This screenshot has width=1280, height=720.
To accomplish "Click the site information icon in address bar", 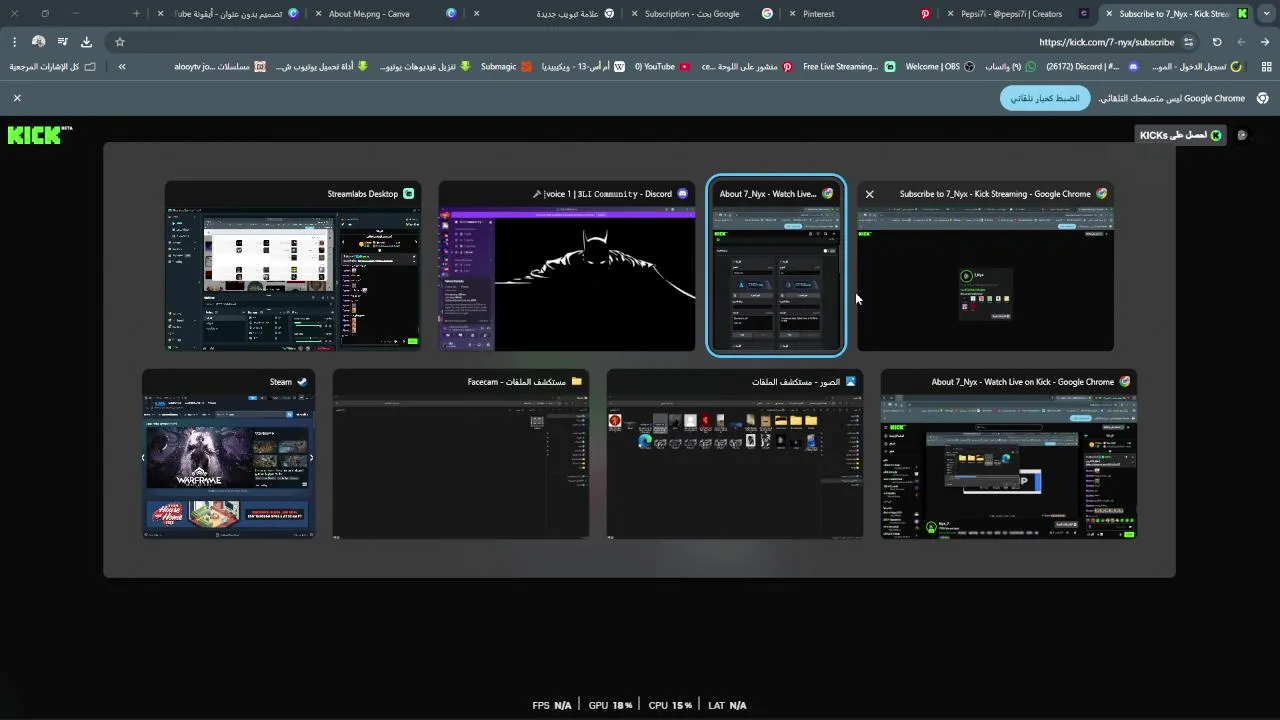I will 1188,42.
